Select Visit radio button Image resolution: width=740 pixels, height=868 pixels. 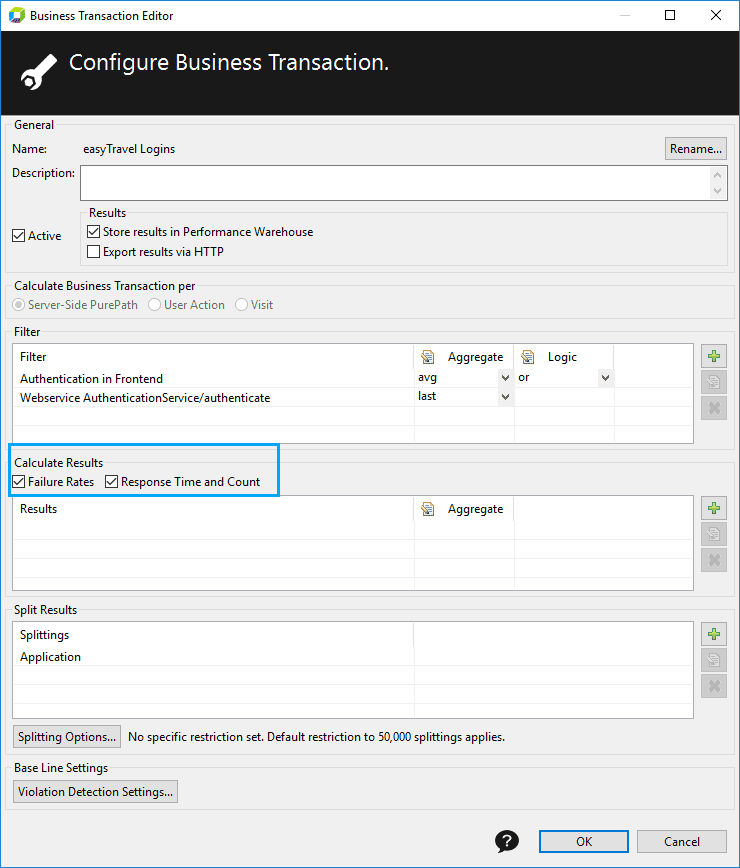(241, 304)
